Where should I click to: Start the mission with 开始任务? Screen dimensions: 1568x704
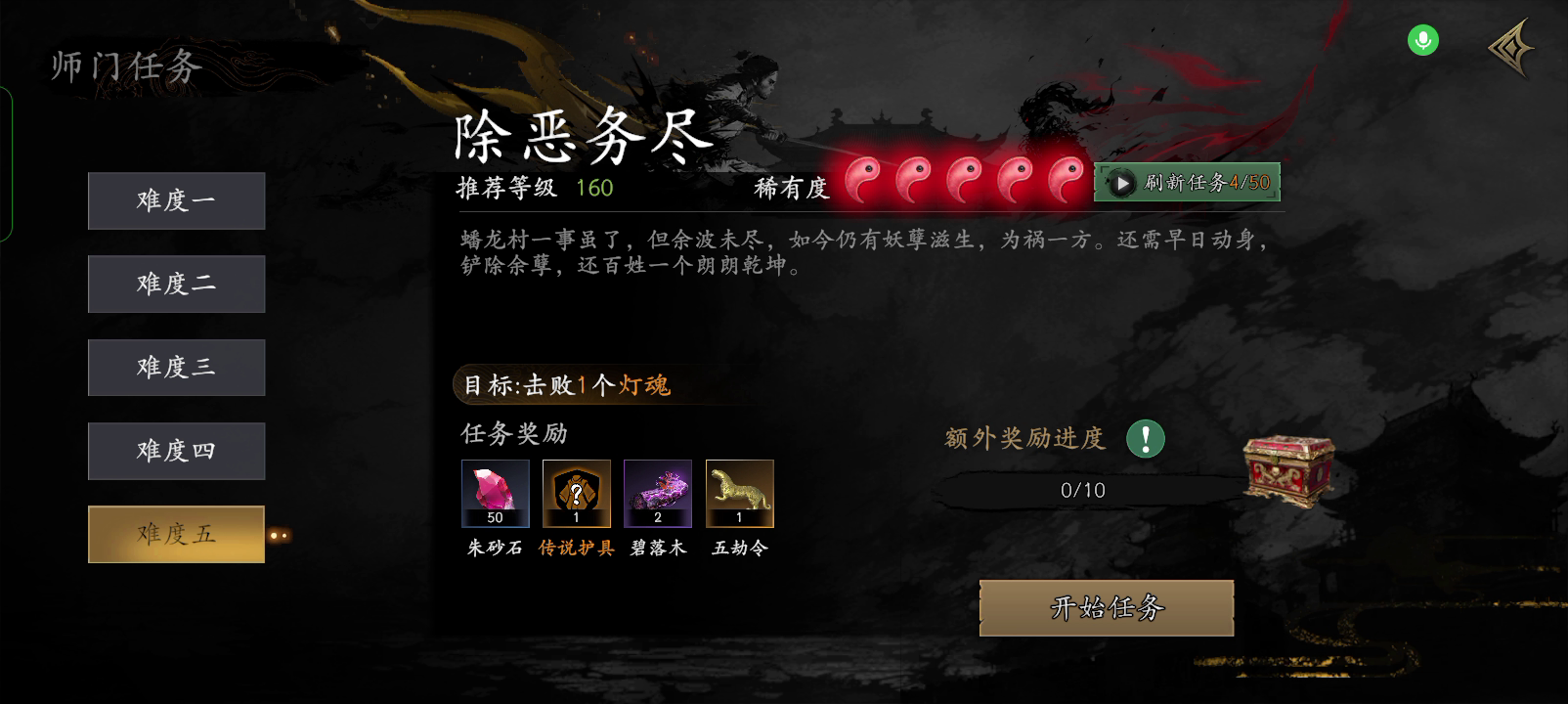click(1107, 608)
